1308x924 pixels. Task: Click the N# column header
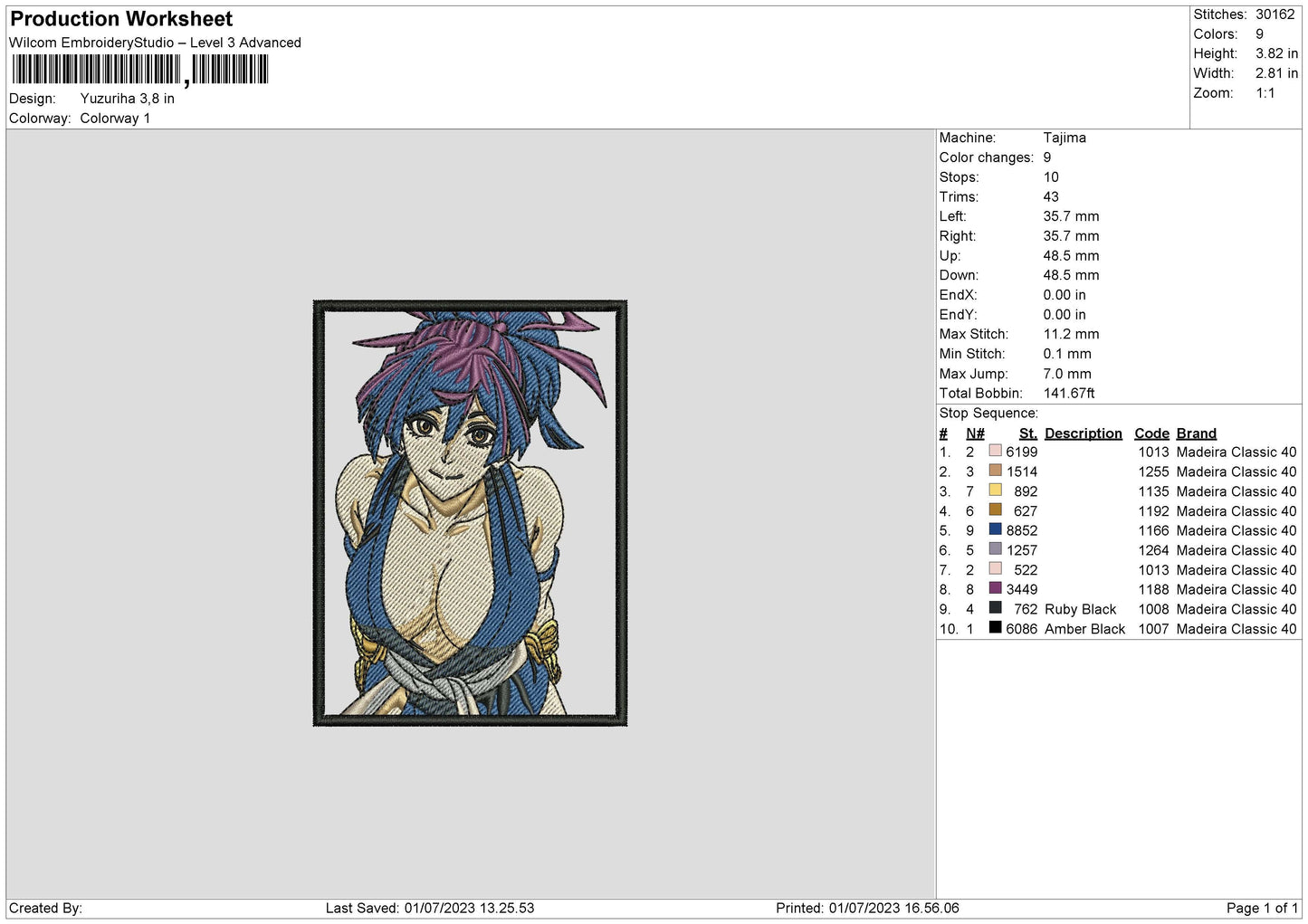(x=975, y=433)
